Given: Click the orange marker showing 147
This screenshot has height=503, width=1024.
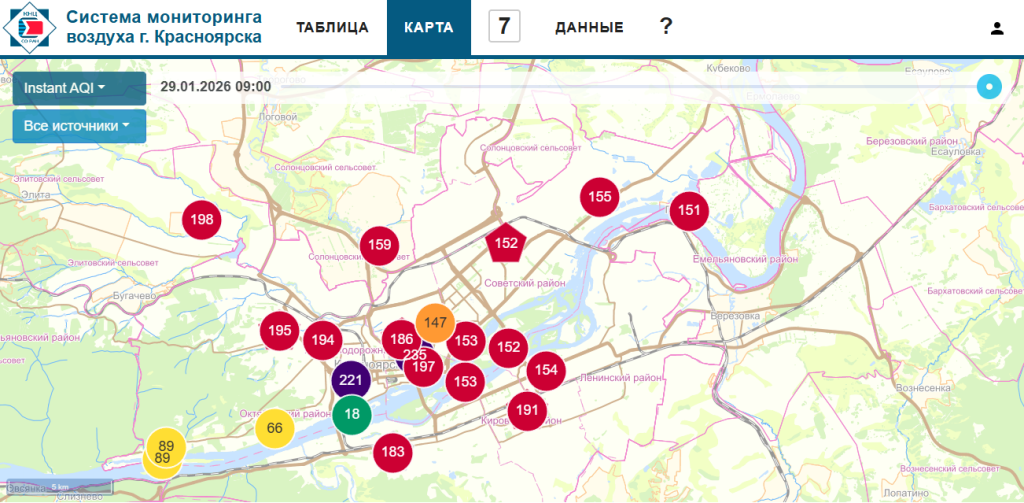Looking at the screenshot, I should tap(435, 322).
